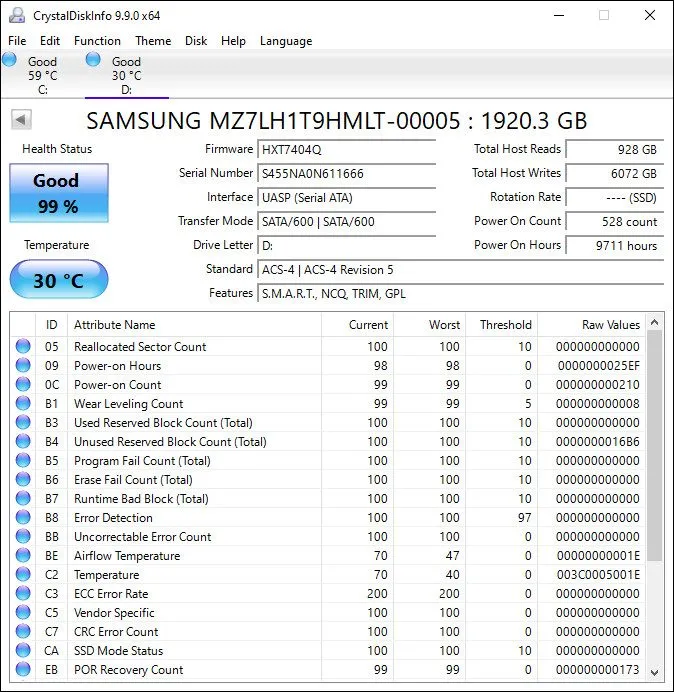The height and width of the screenshot is (692, 674).
Task: Click status orb for Used Reserved Block Count
Action: tap(23, 422)
